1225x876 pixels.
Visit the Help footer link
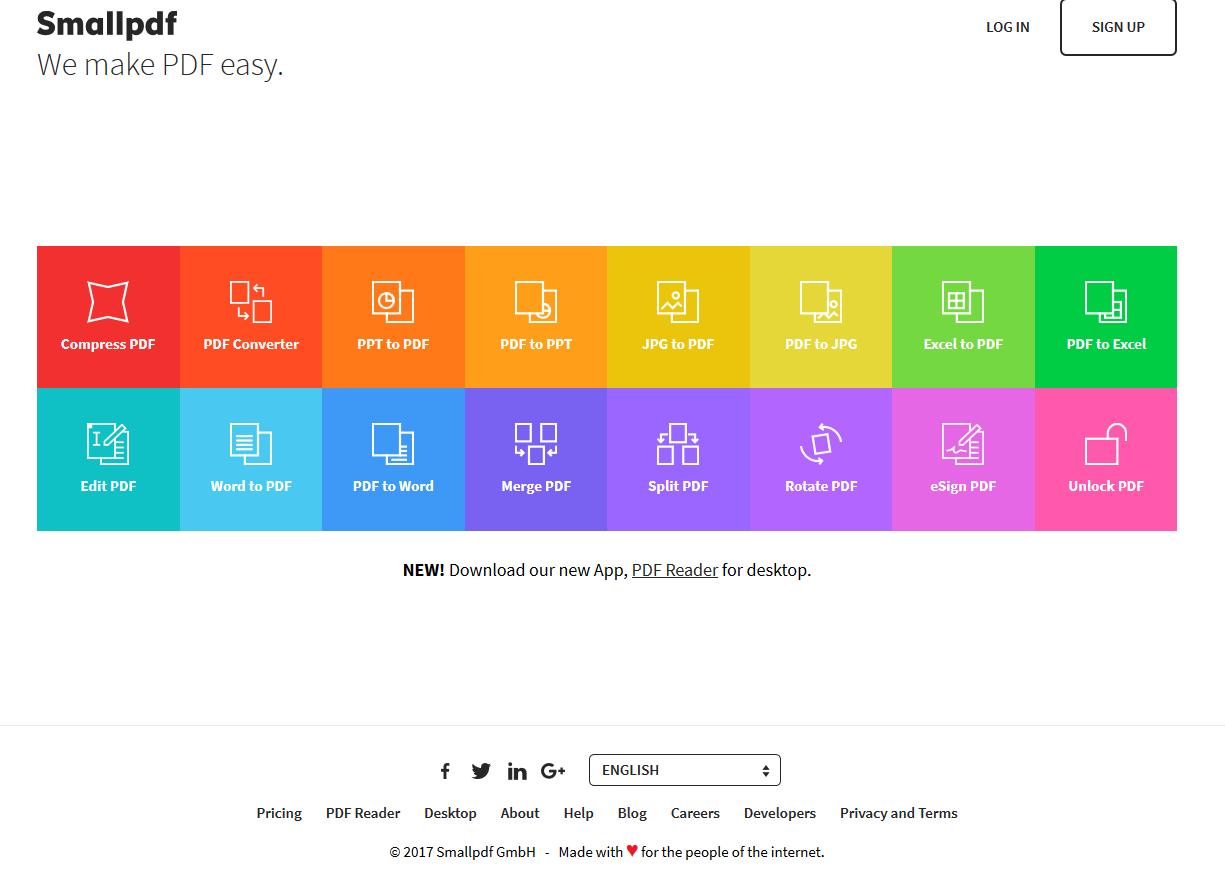point(578,813)
